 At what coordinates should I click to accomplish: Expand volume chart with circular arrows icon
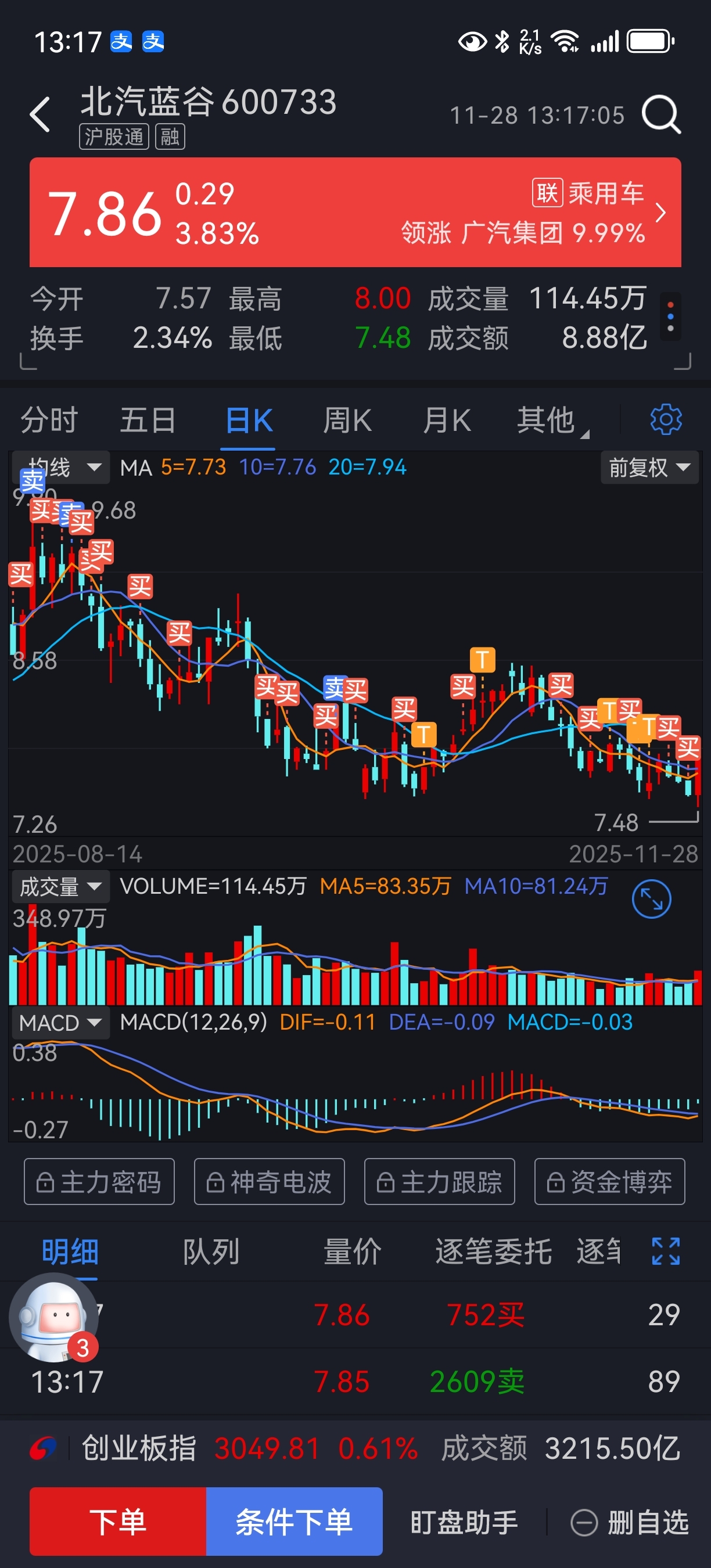click(651, 899)
